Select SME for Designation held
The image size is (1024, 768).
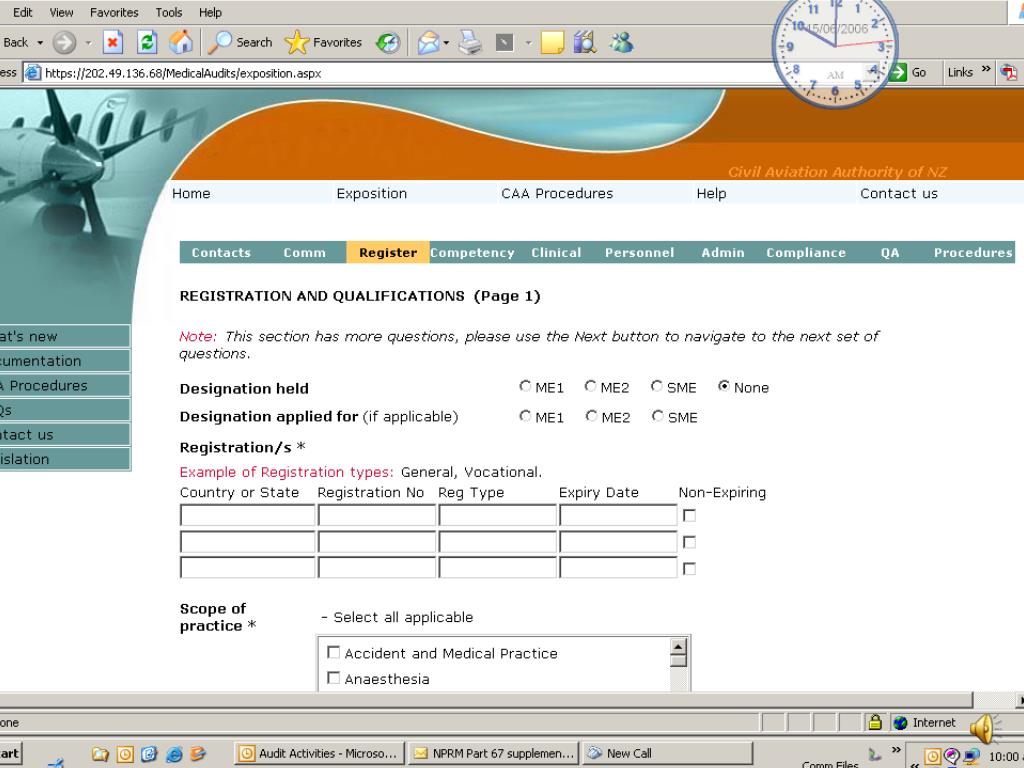pos(657,386)
